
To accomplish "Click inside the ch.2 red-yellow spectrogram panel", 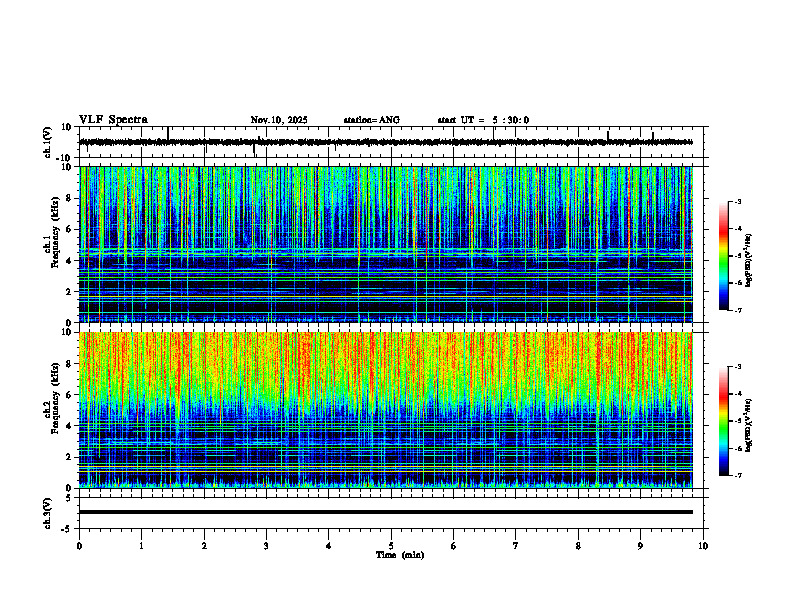I will pyautogui.click(x=385, y=410).
